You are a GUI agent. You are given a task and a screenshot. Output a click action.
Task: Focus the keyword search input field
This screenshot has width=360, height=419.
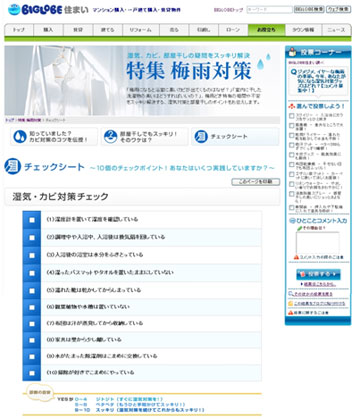pos(269,10)
